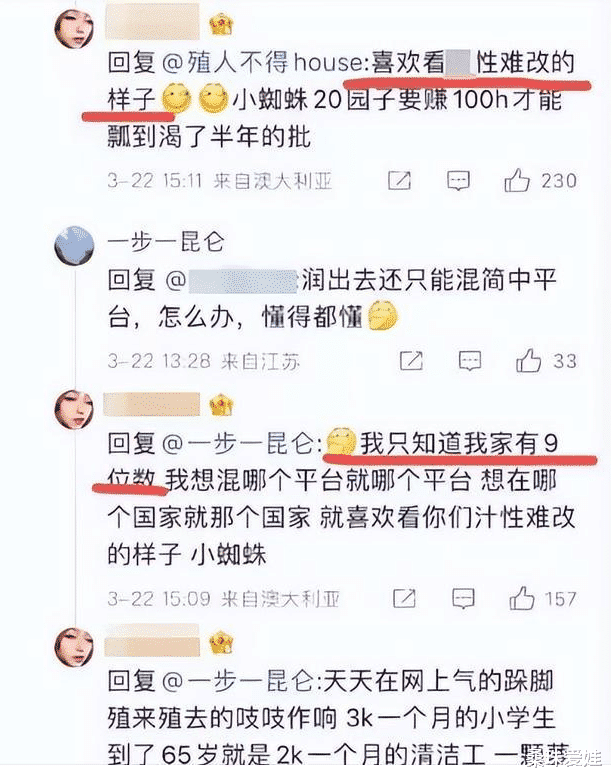Repost the 3-22 15:11 comment
Image resolution: width=611 pixels, height=779 pixels.
click(399, 180)
